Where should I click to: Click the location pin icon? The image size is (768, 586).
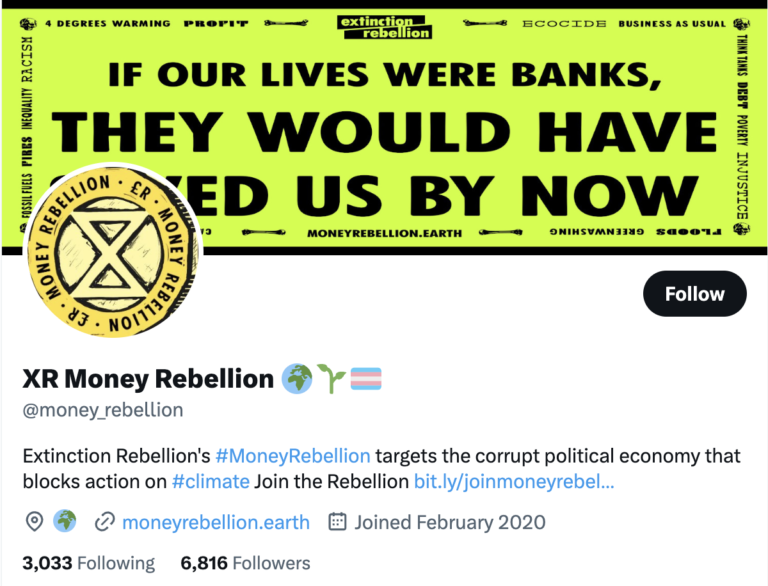tap(34, 522)
